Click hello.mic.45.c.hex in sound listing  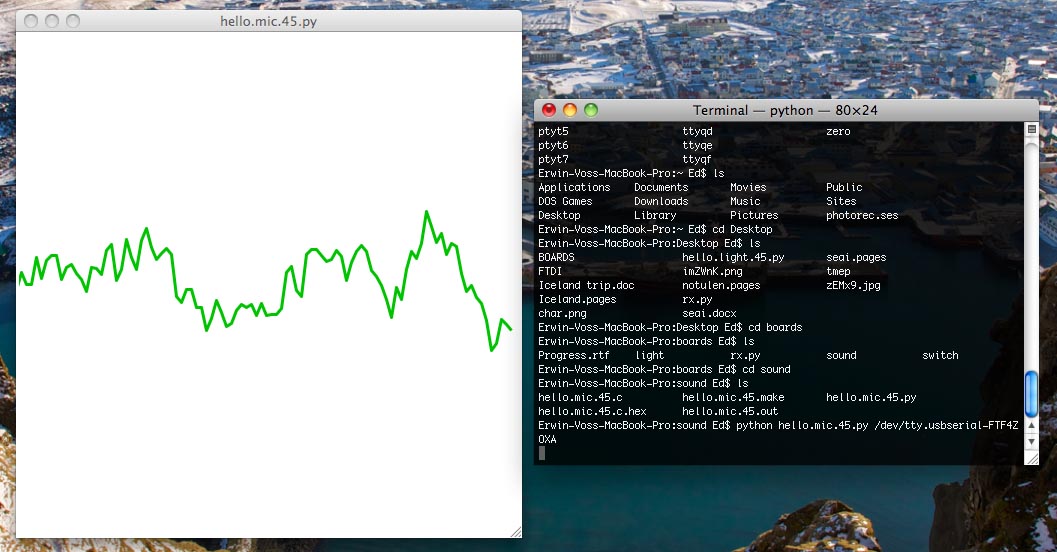[x=593, y=412]
